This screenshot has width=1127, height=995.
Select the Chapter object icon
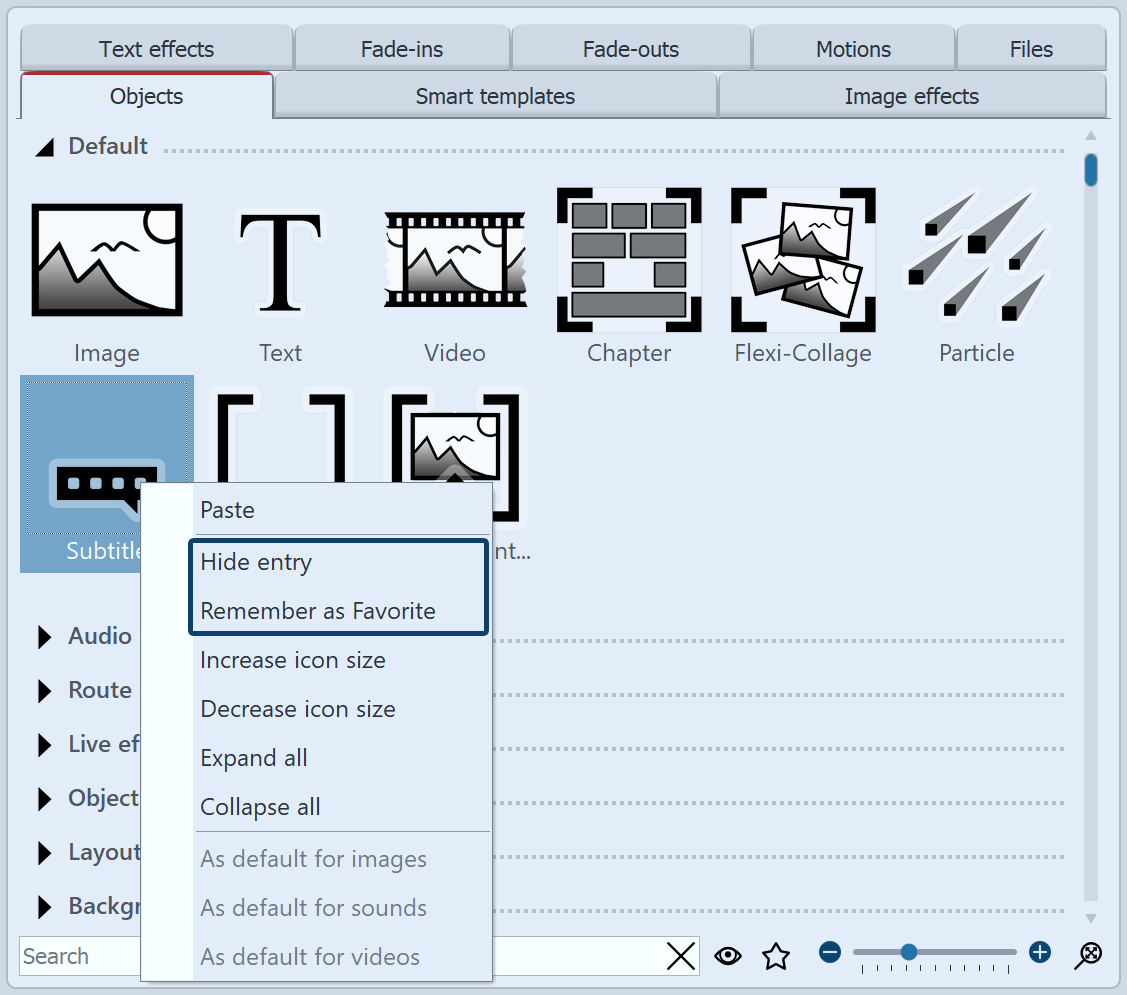(628, 258)
